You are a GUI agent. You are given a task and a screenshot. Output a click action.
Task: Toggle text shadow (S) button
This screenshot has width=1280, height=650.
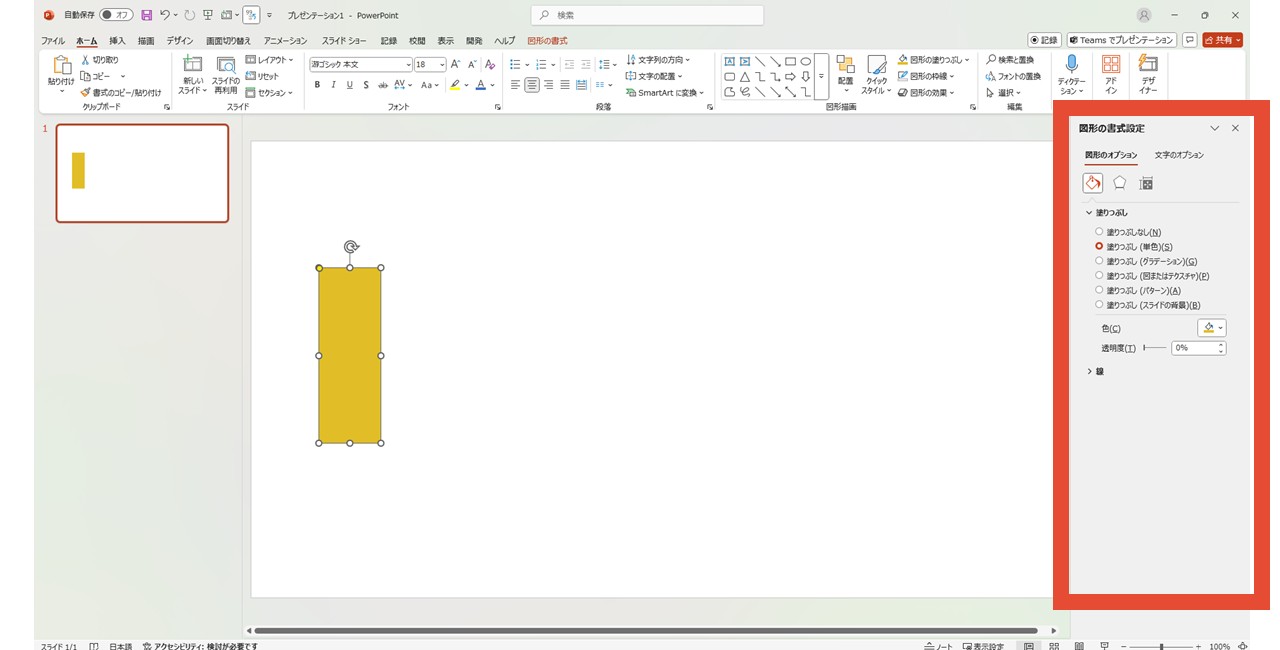366,85
